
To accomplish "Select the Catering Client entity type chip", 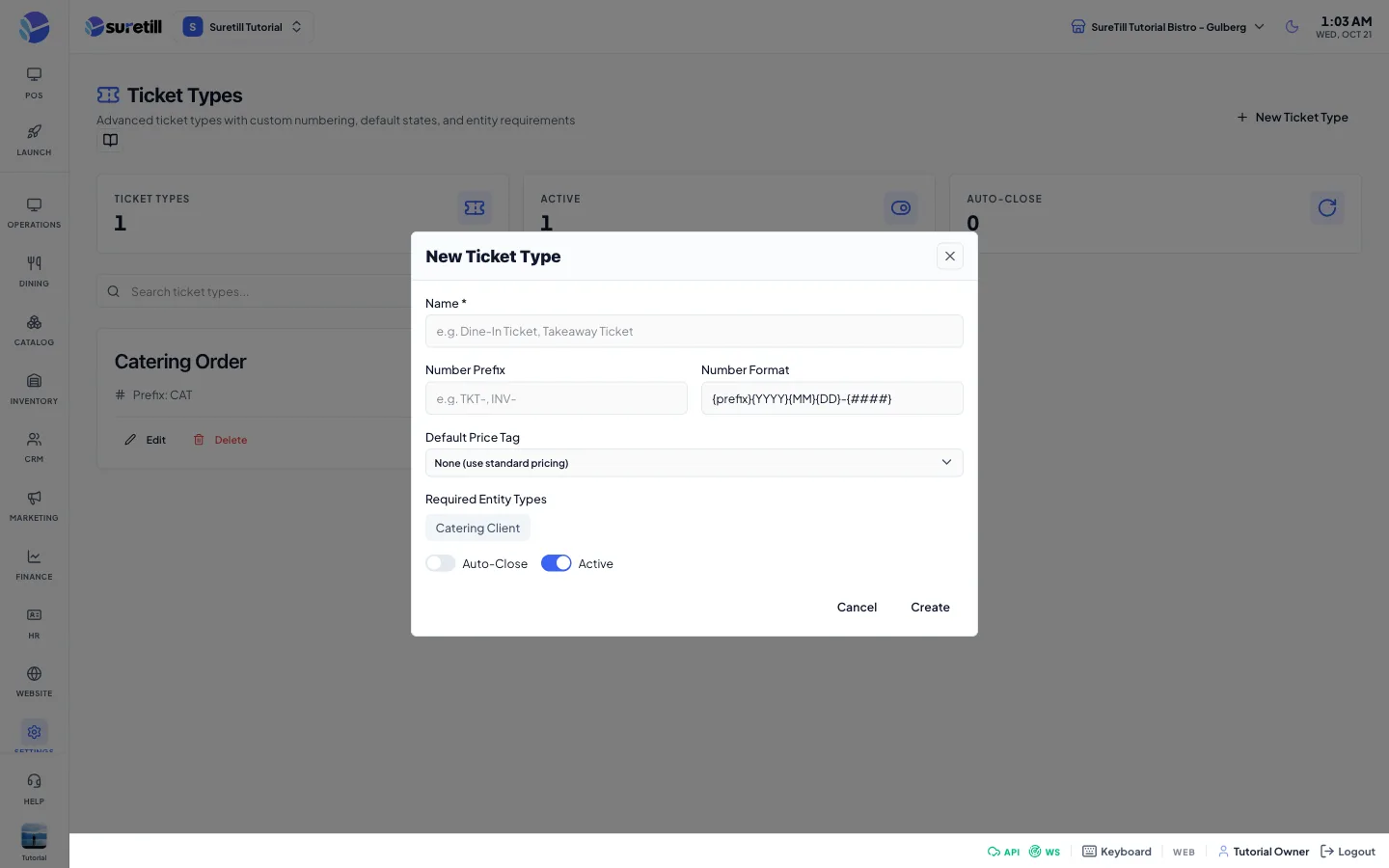I will pos(477,528).
